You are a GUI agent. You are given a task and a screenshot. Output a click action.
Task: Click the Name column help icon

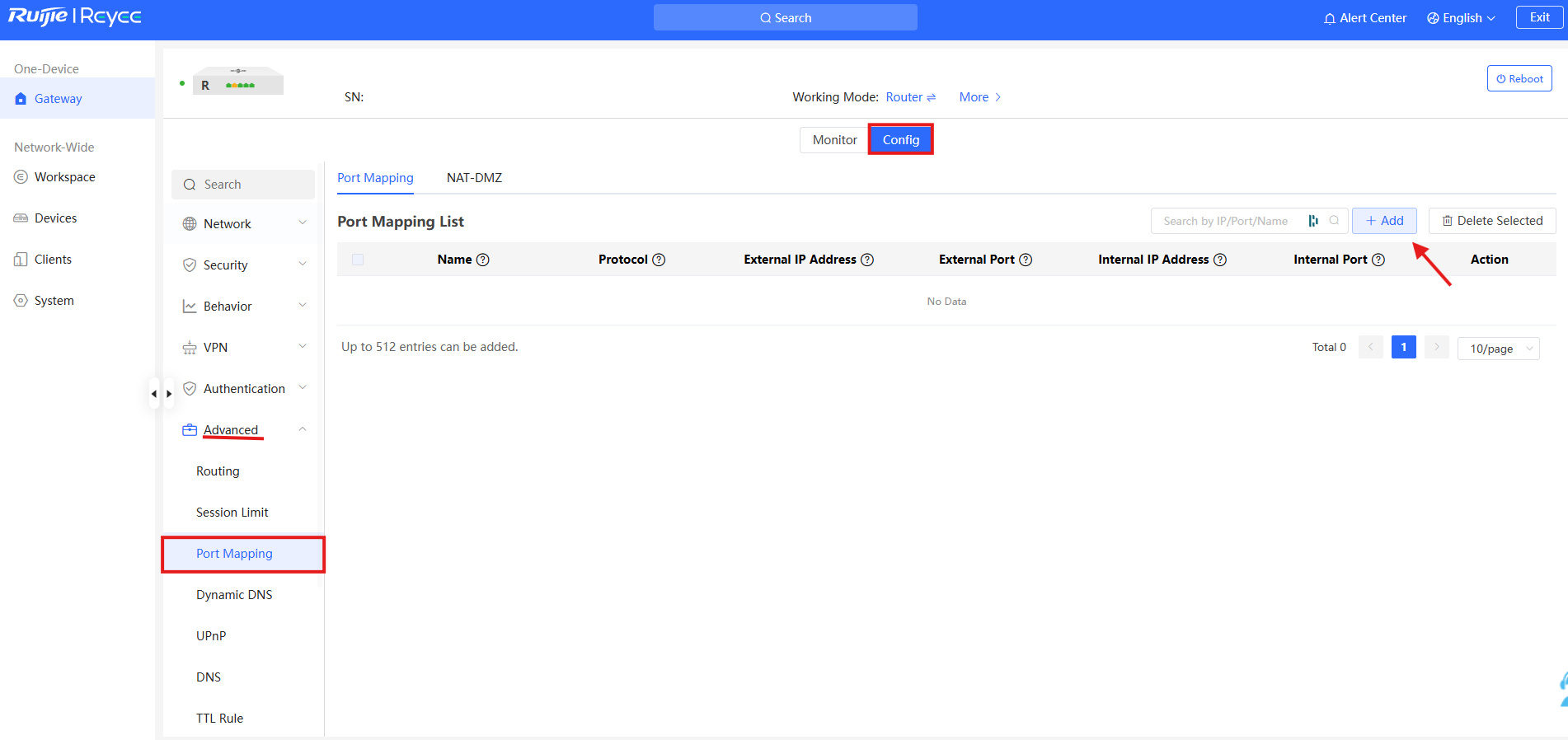point(483,260)
